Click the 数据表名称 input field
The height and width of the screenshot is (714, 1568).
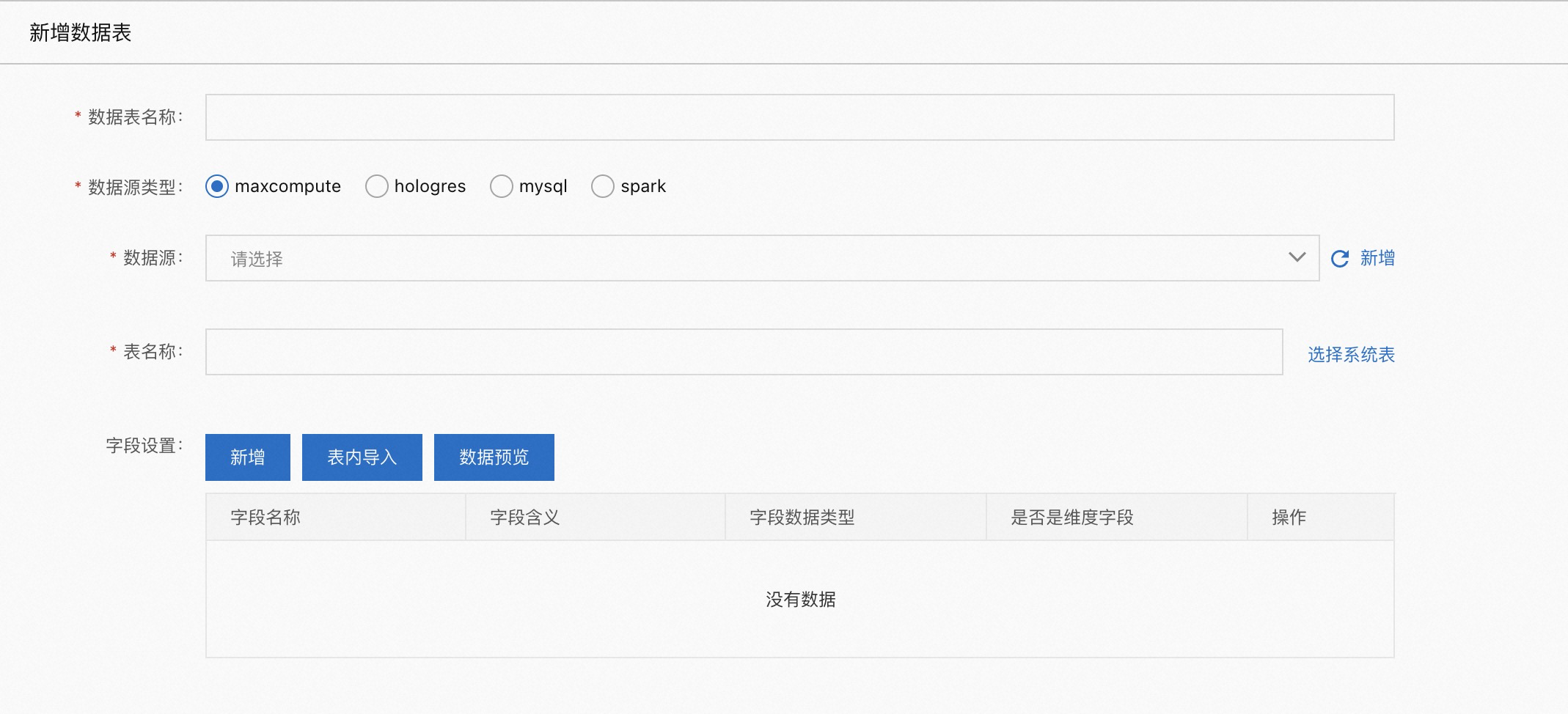pos(799,116)
